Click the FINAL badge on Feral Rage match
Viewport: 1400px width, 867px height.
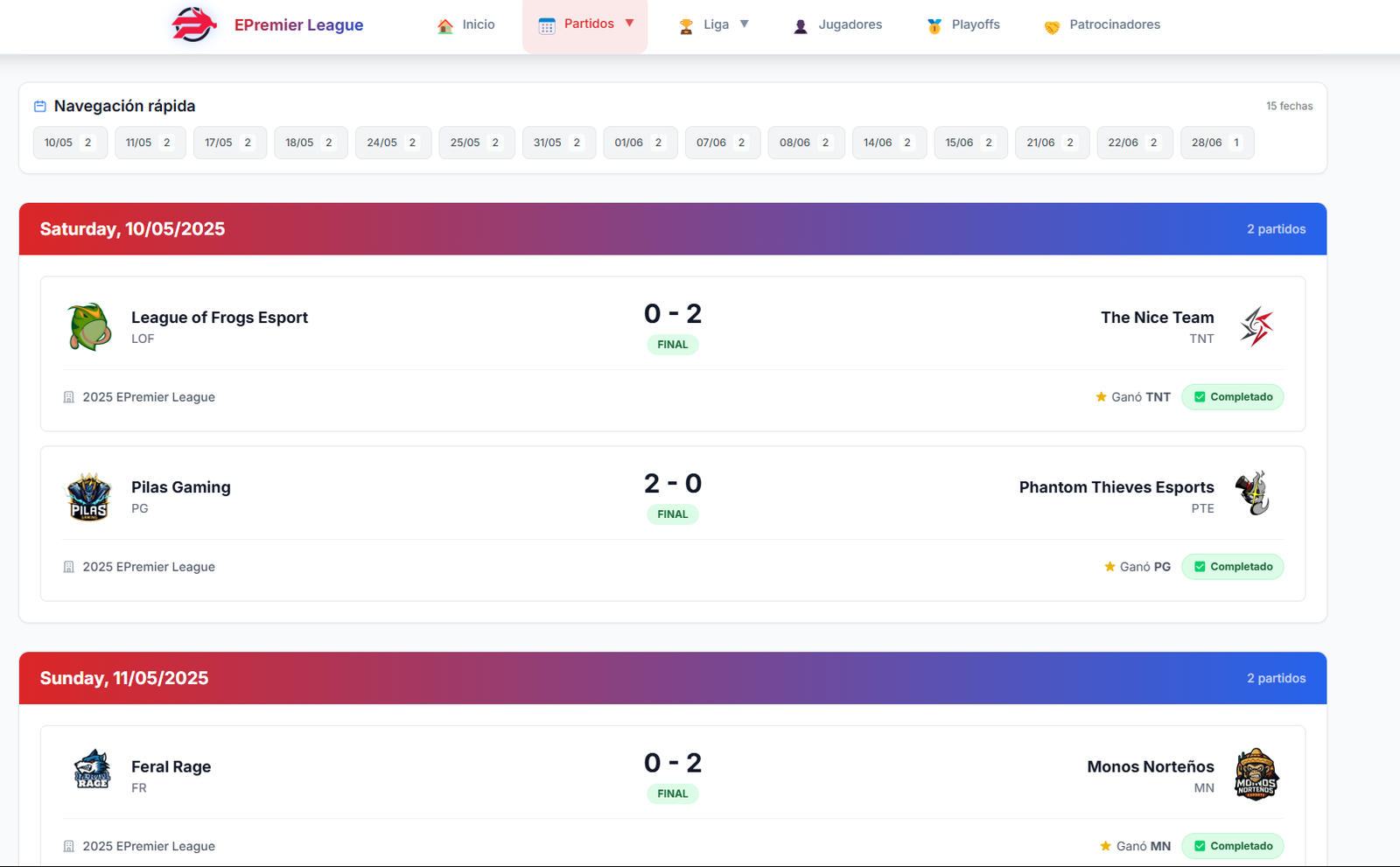click(x=672, y=794)
